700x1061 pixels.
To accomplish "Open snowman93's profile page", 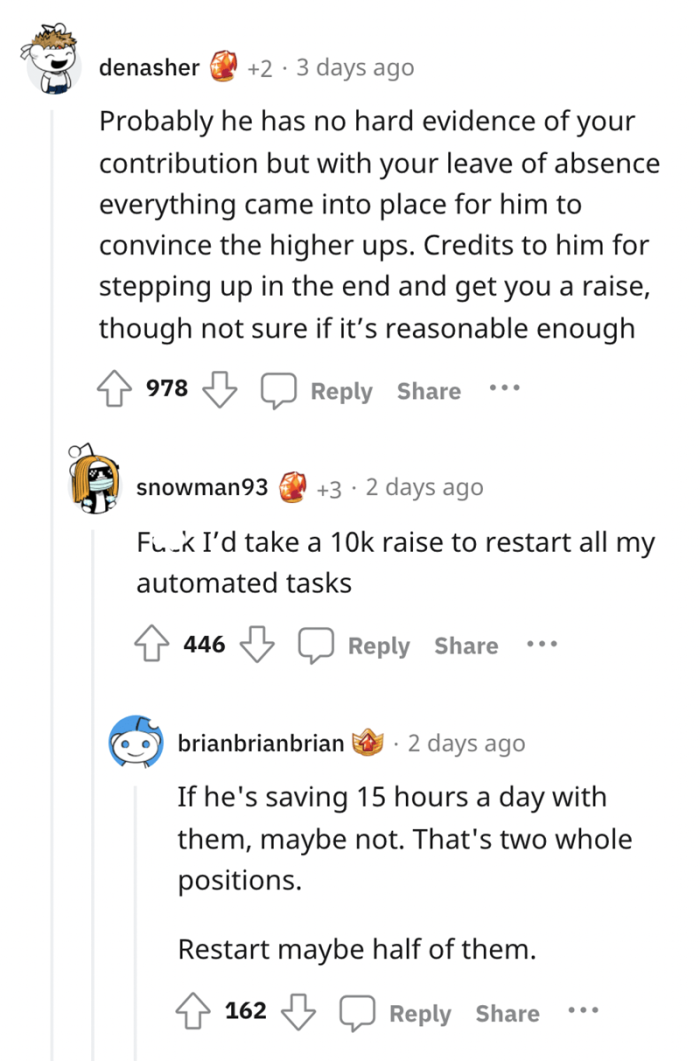I will [x=202, y=487].
